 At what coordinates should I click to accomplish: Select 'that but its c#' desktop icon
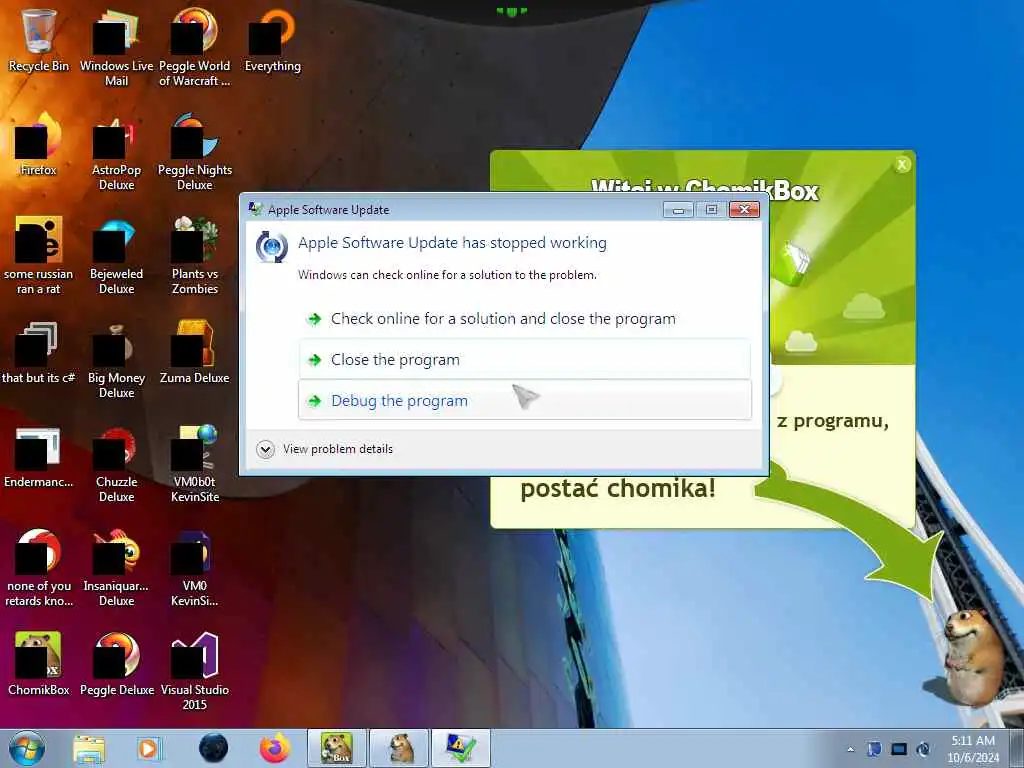(x=39, y=353)
